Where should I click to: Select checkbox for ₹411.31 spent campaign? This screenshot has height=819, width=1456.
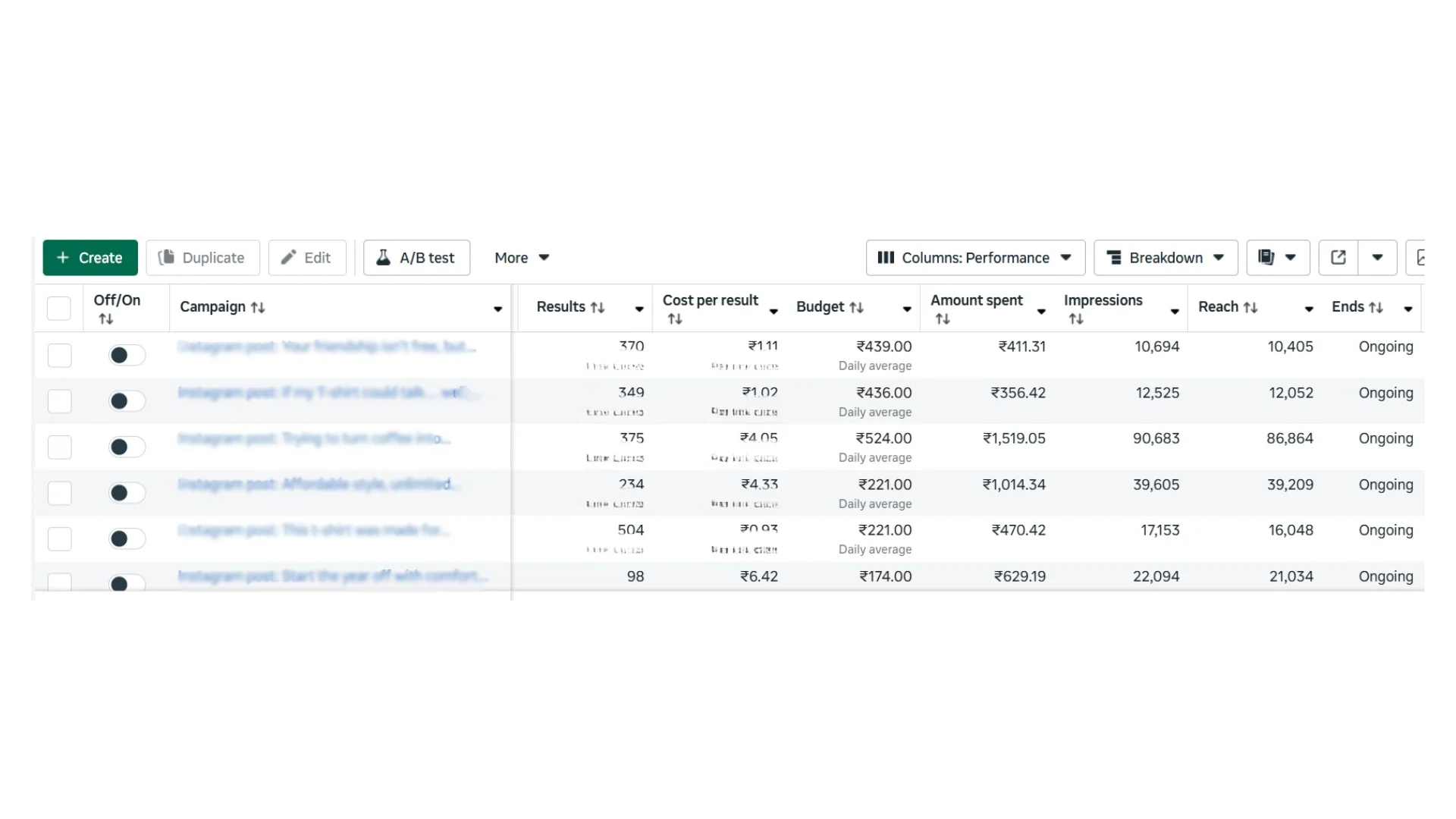click(x=59, y=356)
